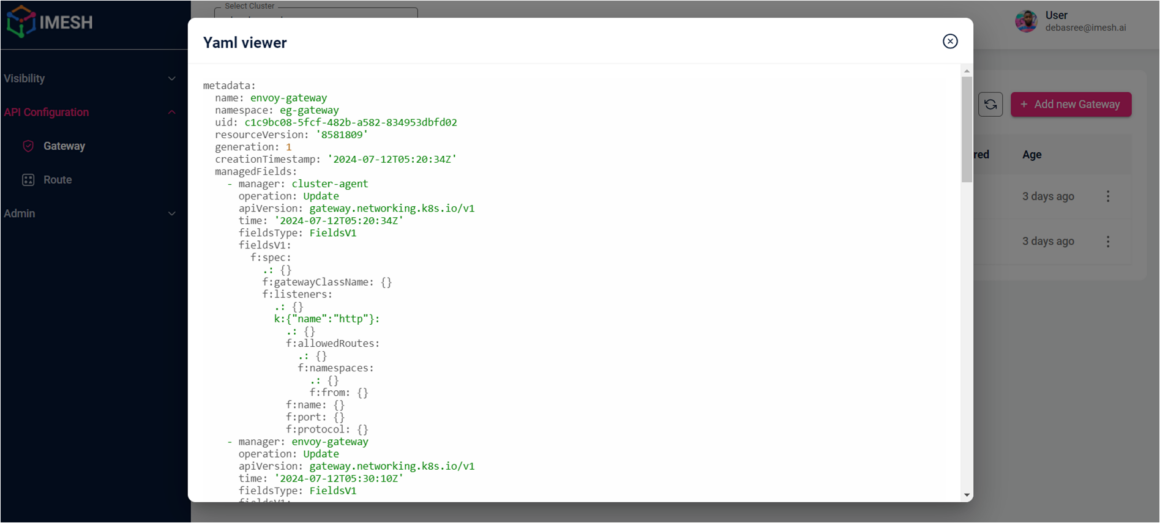This screenshot has height=523, width=1160.
Task: Close the Yaml viewer dialog
Action: (x=950, y=41)
